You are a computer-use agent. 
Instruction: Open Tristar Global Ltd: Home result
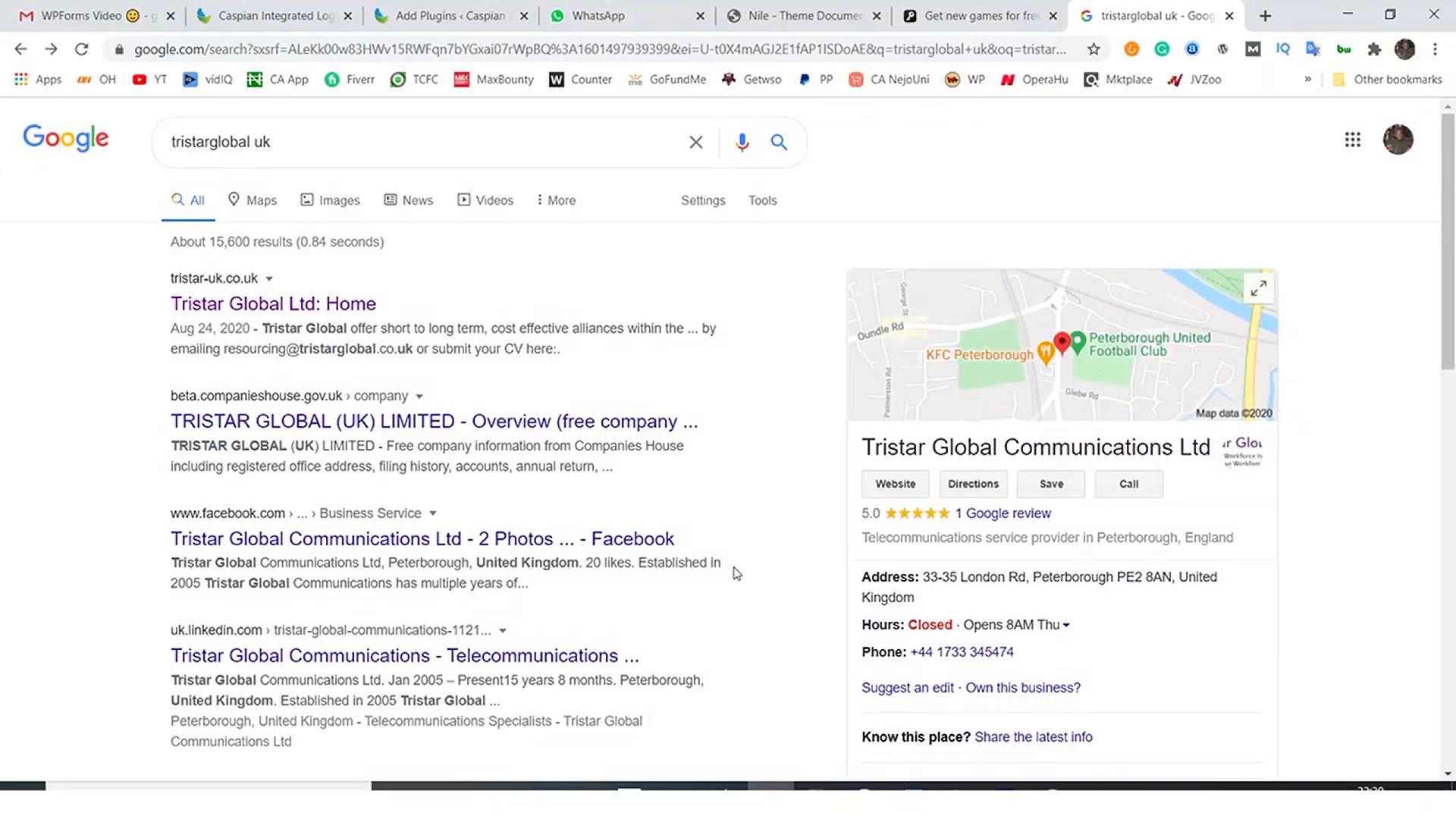(273, 304)
